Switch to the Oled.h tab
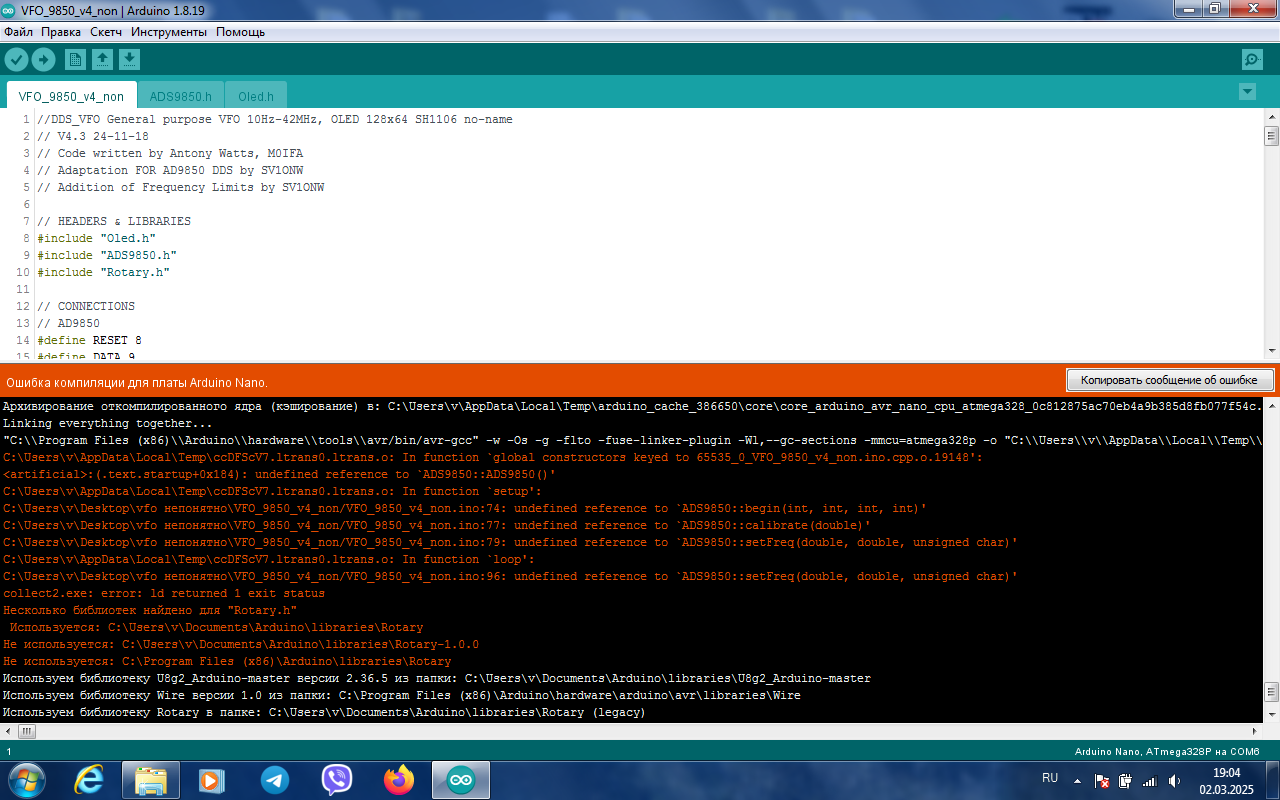The height and width of the screenshot is (800, 1280). 256,96
